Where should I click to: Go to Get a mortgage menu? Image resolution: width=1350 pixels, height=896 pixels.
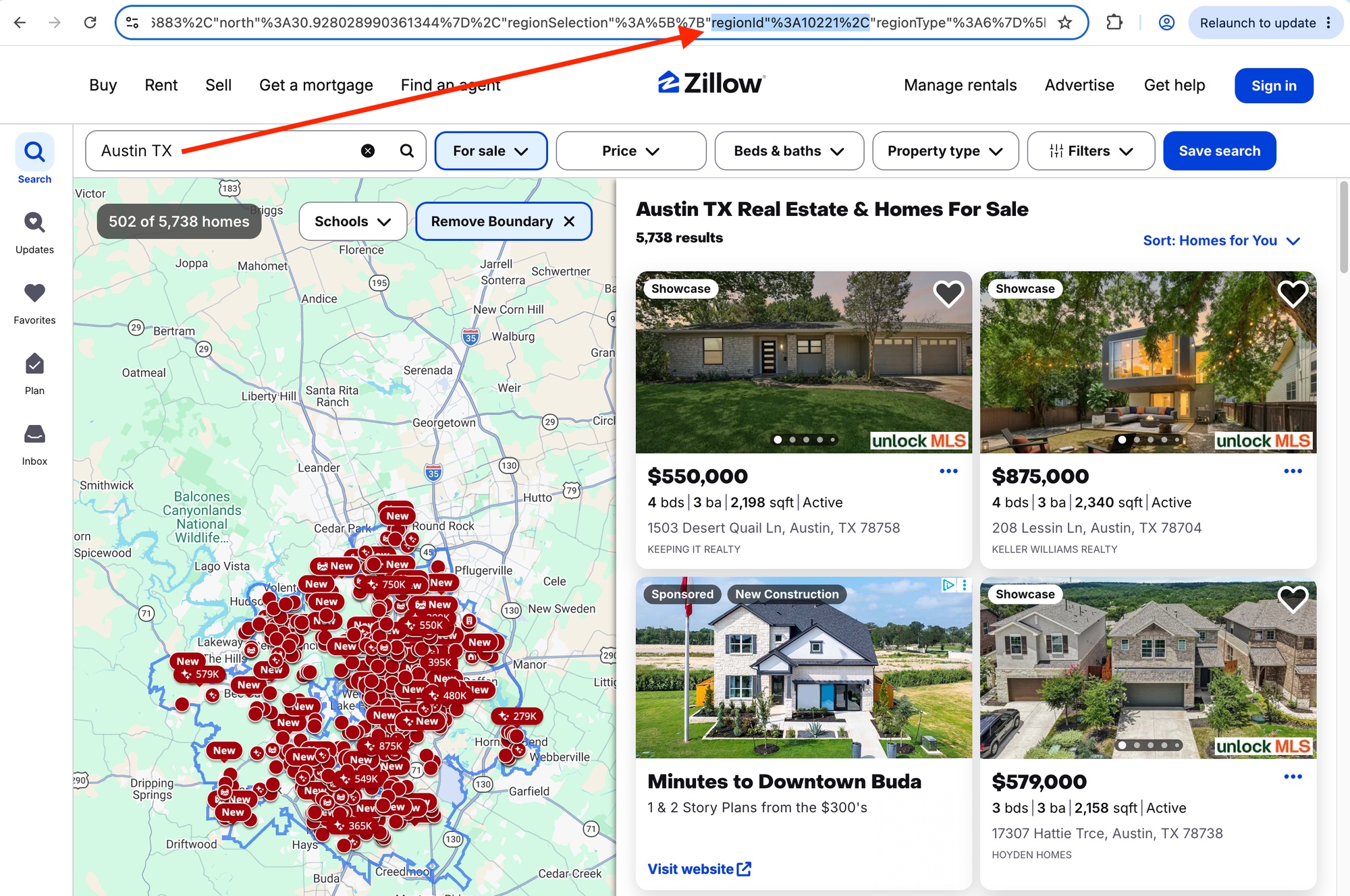point(316,85)
